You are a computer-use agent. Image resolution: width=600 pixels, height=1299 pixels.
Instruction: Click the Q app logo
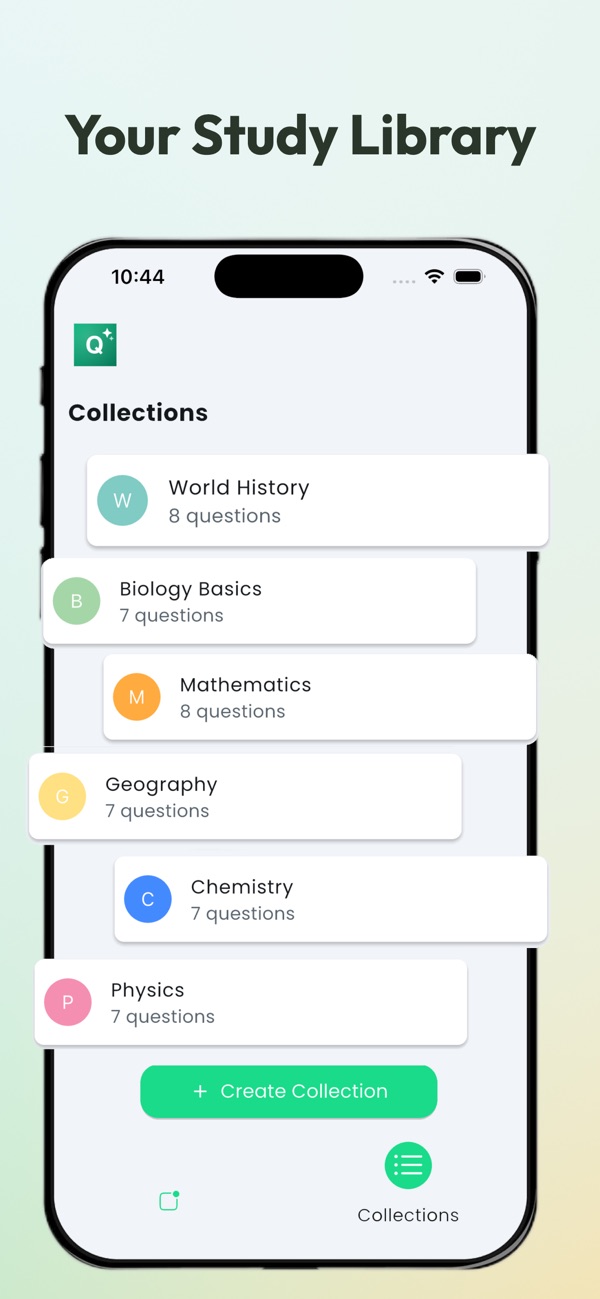[x=95, y=344]
